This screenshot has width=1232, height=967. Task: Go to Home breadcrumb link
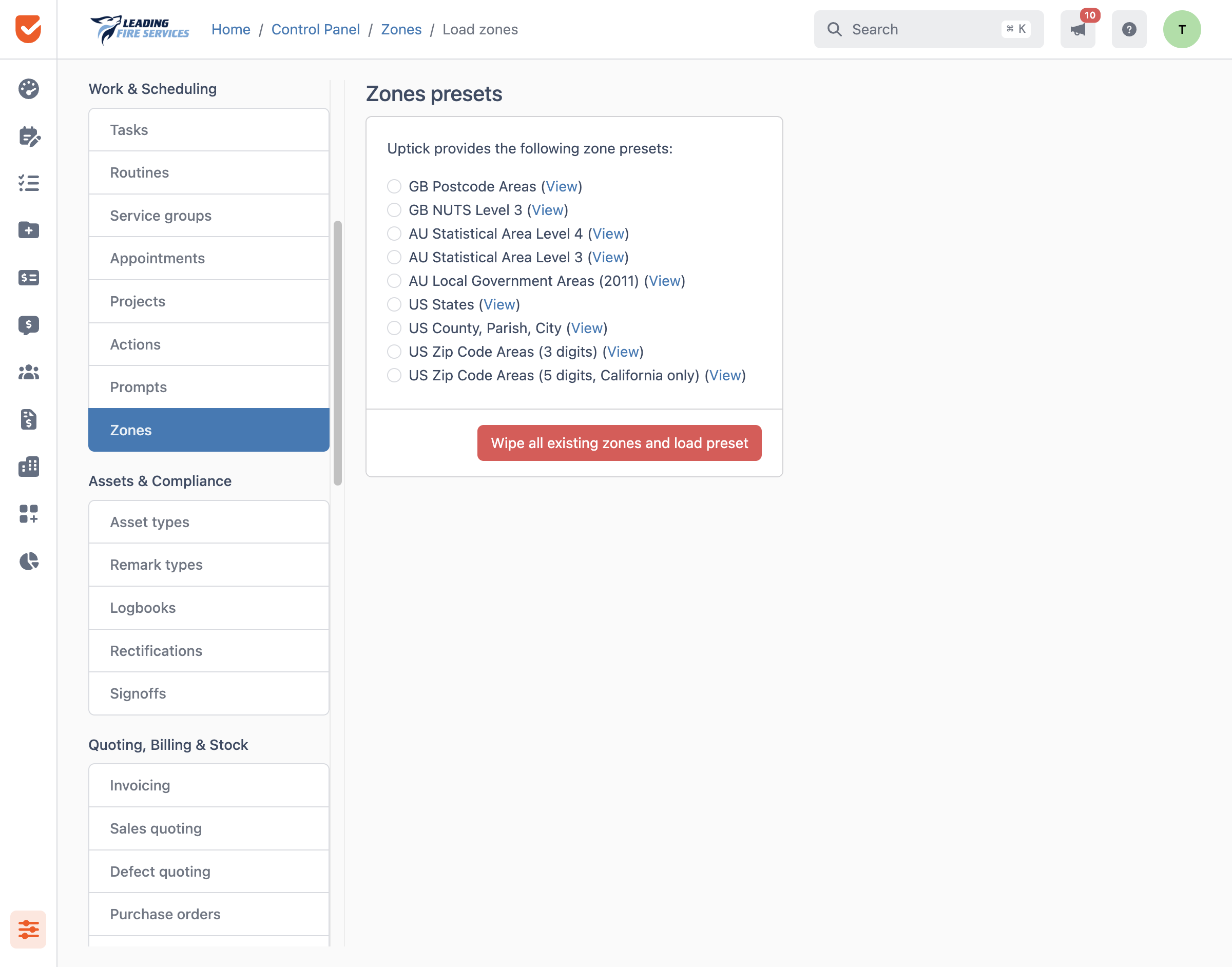point(231,29)
